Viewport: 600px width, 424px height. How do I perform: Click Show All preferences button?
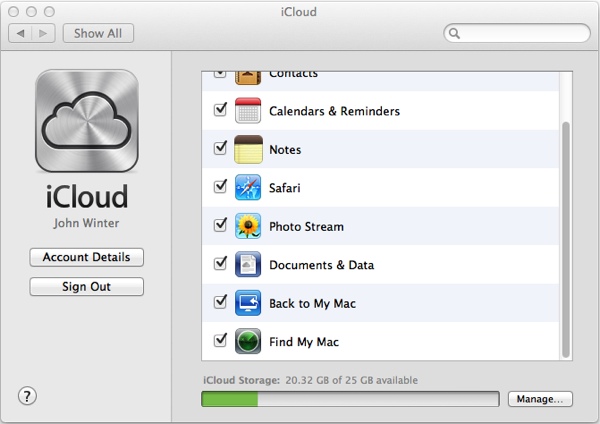[98, 33]
